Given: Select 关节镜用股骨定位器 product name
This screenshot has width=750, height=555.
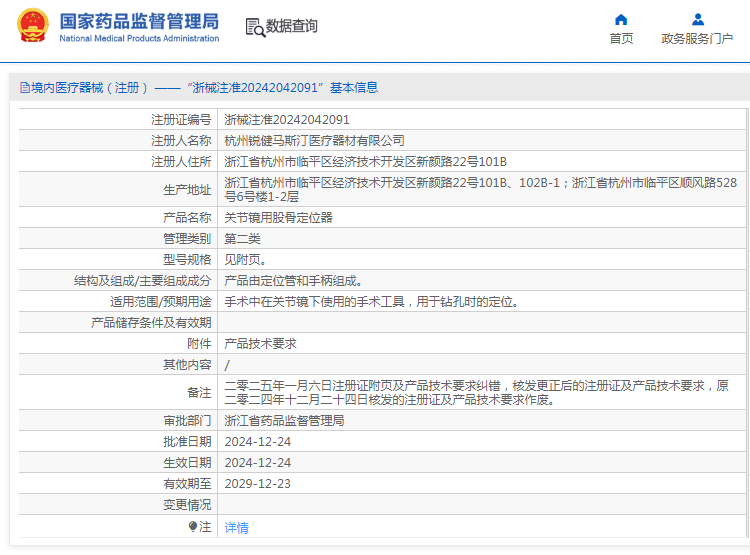Looking at the screenshot, I should 278,218.
